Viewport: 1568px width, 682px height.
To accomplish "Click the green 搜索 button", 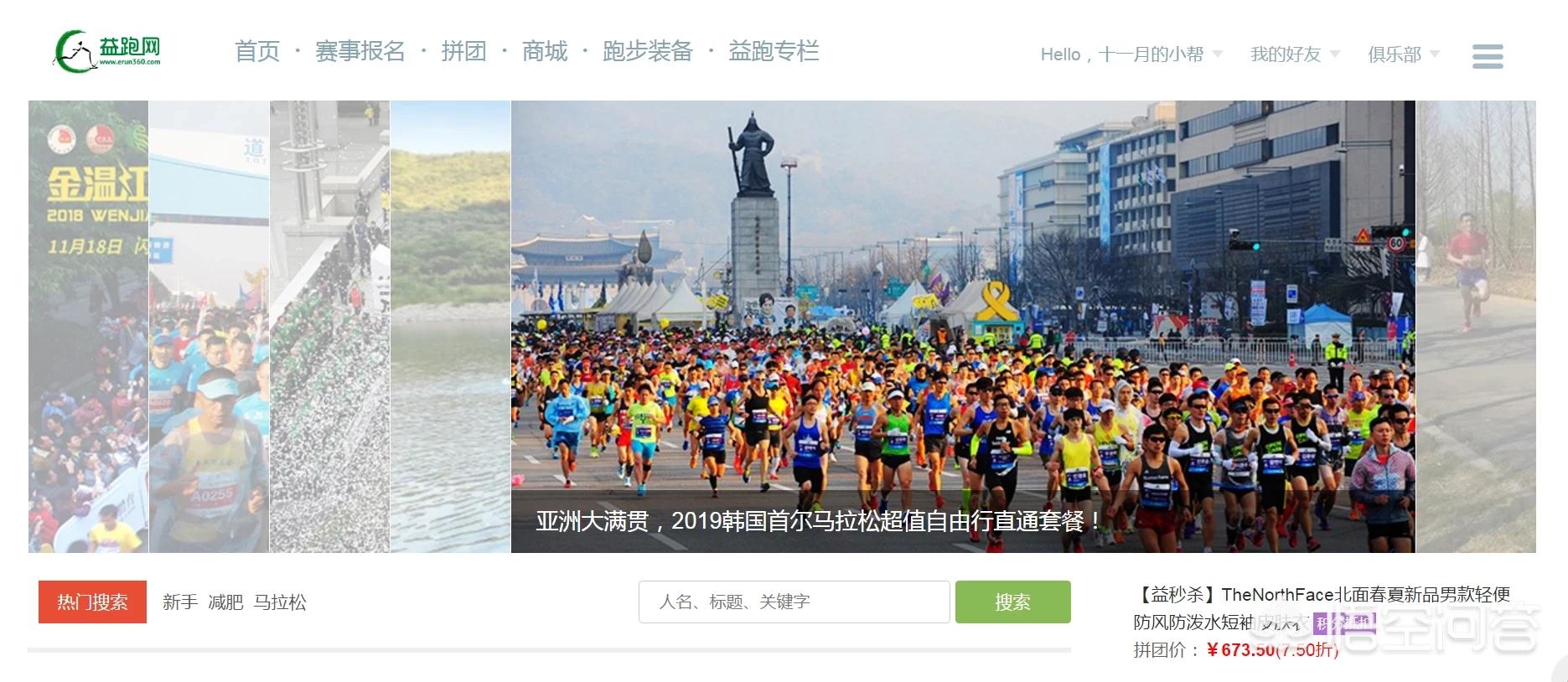I will [1012, 602].
